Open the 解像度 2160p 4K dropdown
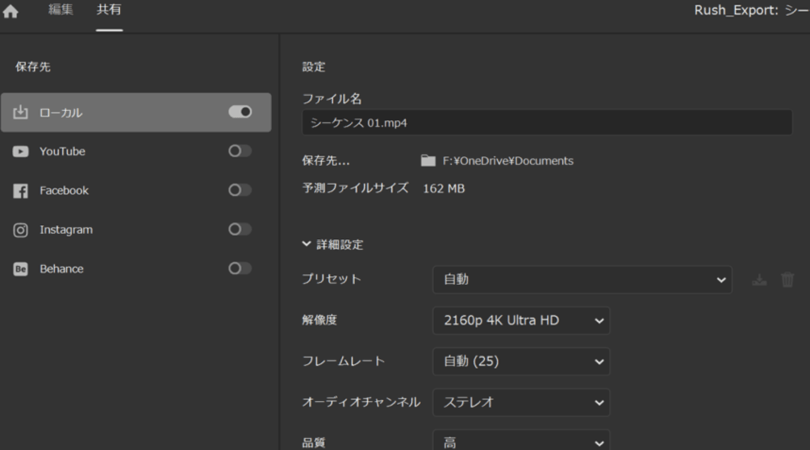The image size is (810, 450). (x=520, y=321)
